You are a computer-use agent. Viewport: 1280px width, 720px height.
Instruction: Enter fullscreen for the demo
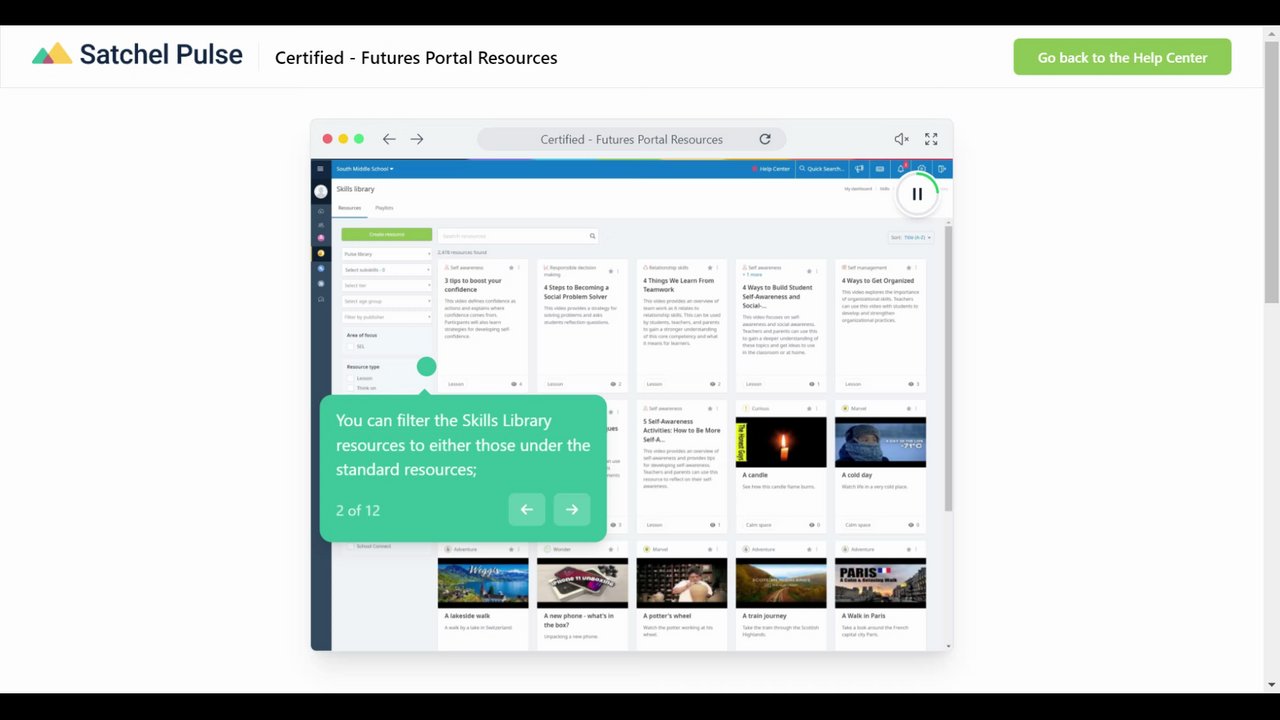click(x=931, y=139)
